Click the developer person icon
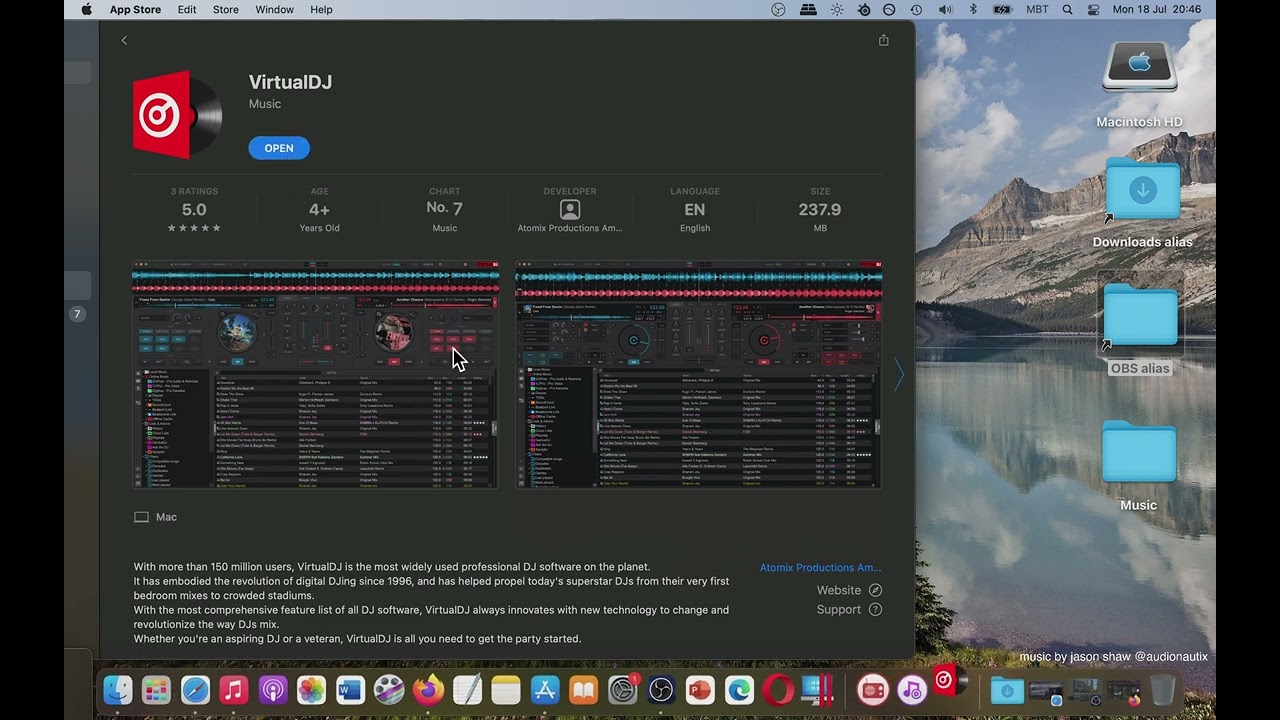This screenshot has height=720, width=1280. (x=570, y=210)
